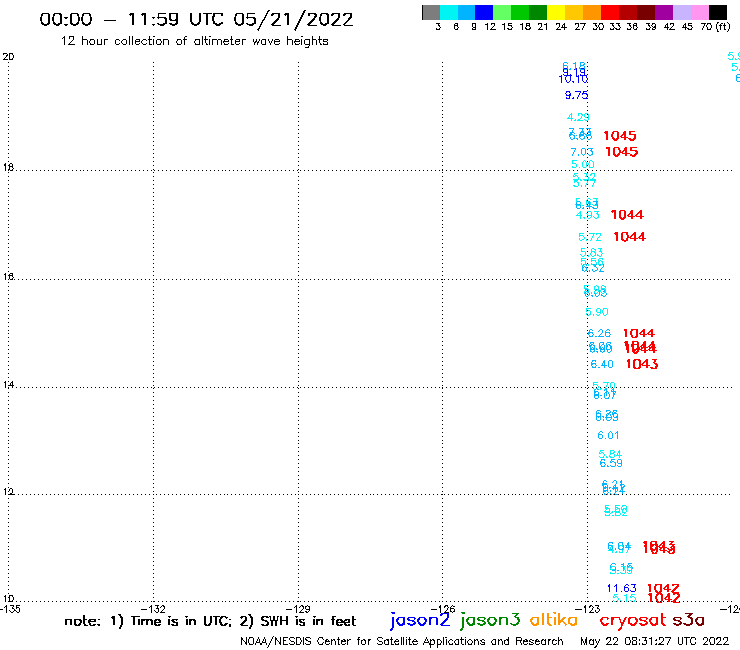
Task: Select the s3a satellite legend label
Action: click(688, 620)
